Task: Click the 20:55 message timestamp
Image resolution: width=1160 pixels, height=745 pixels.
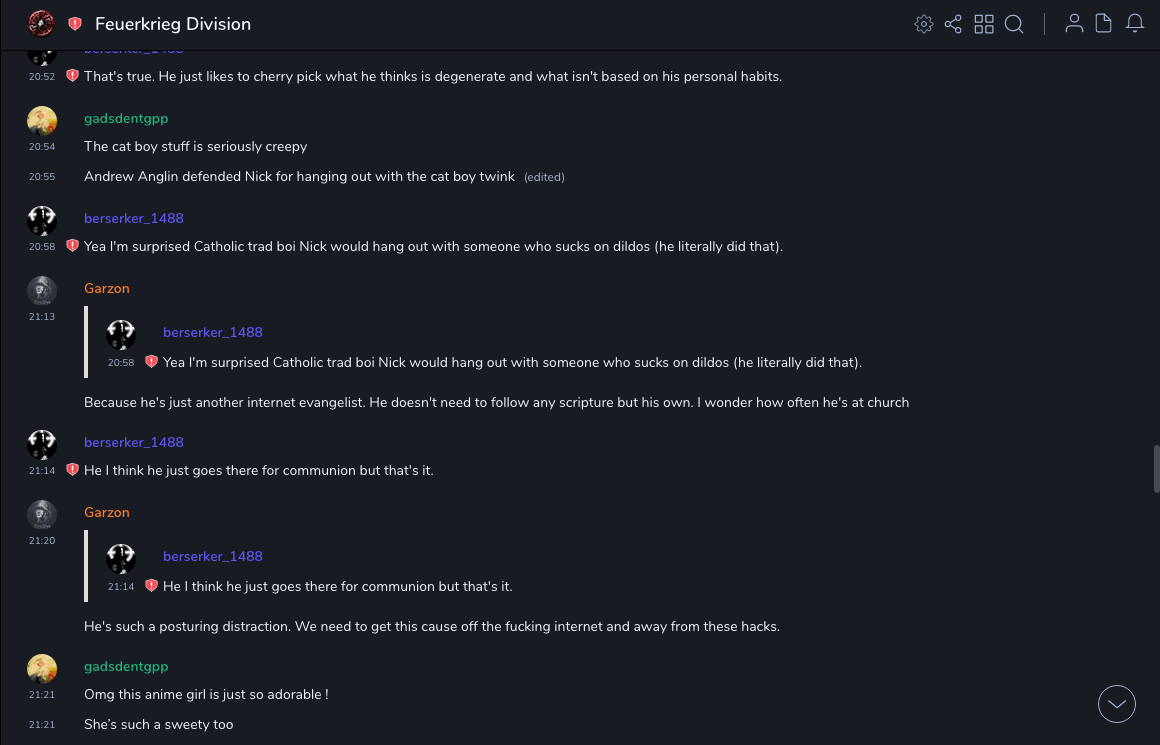Action: pyautogui.click(x=42, y=177)
